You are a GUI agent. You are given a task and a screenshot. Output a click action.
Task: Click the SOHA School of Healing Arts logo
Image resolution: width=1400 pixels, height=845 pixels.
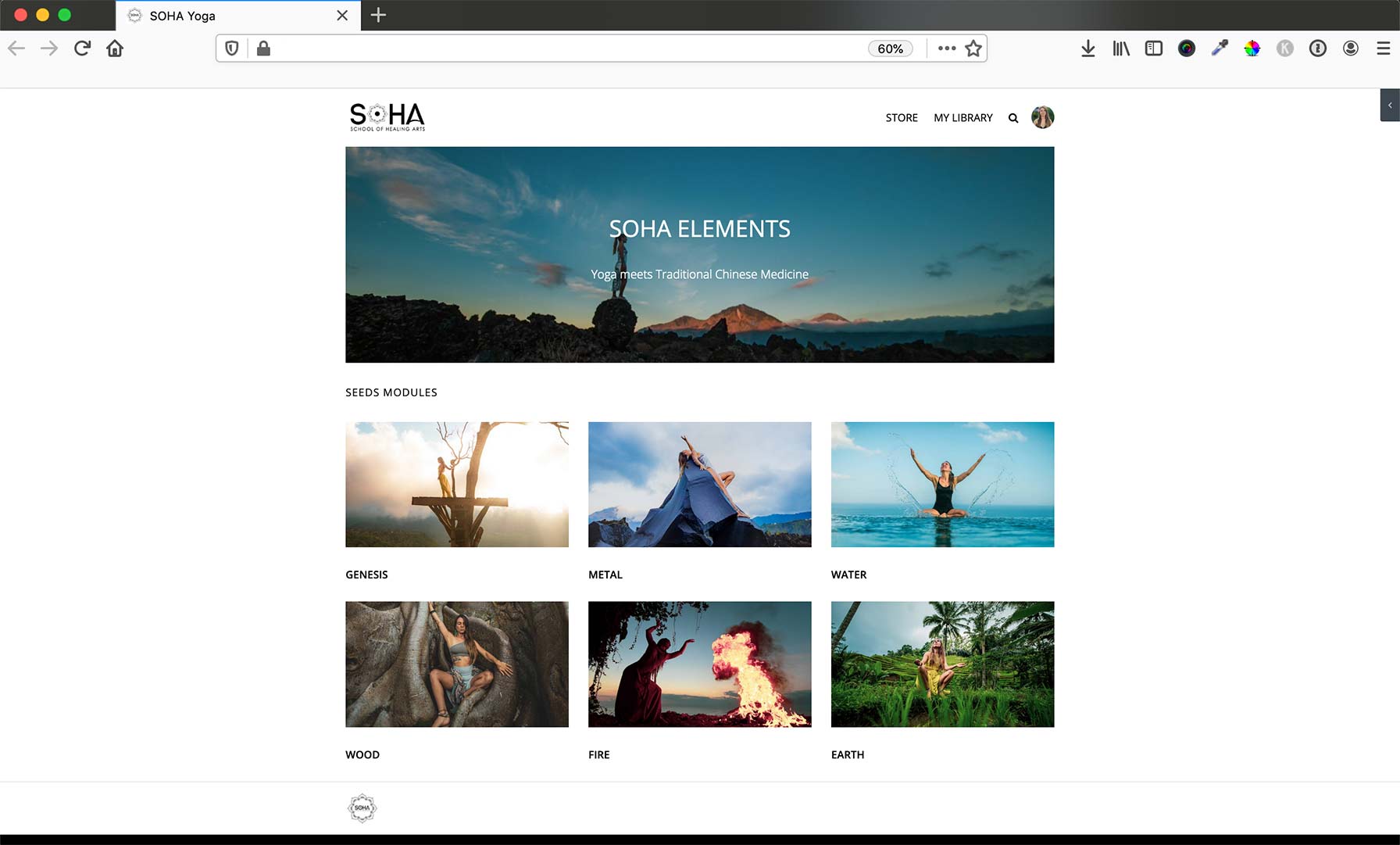(387, 116)
